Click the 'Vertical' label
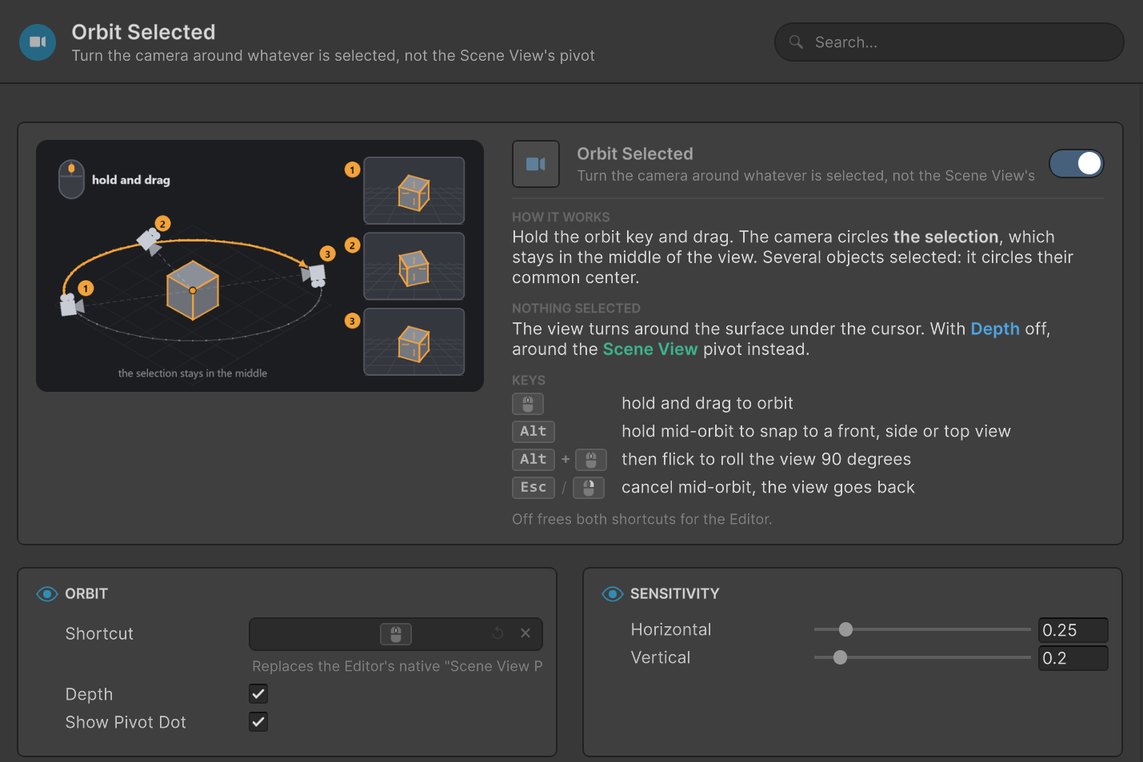The height and width of the screenshot is (762, 1143). (660, 658)
